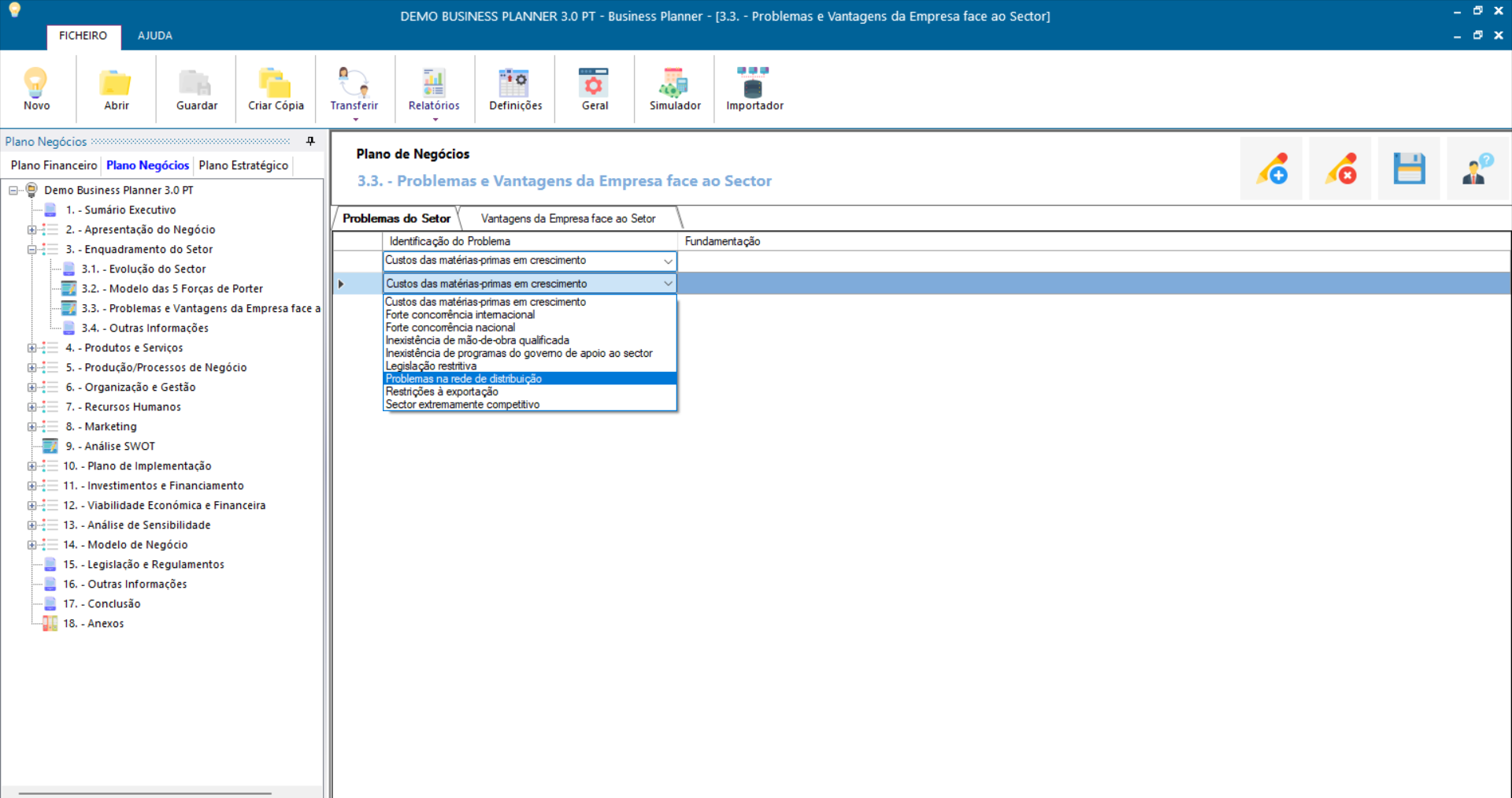Toggle the selected row combo box arrow
This screenshot has height=798, width=1512.
[668, 284]
